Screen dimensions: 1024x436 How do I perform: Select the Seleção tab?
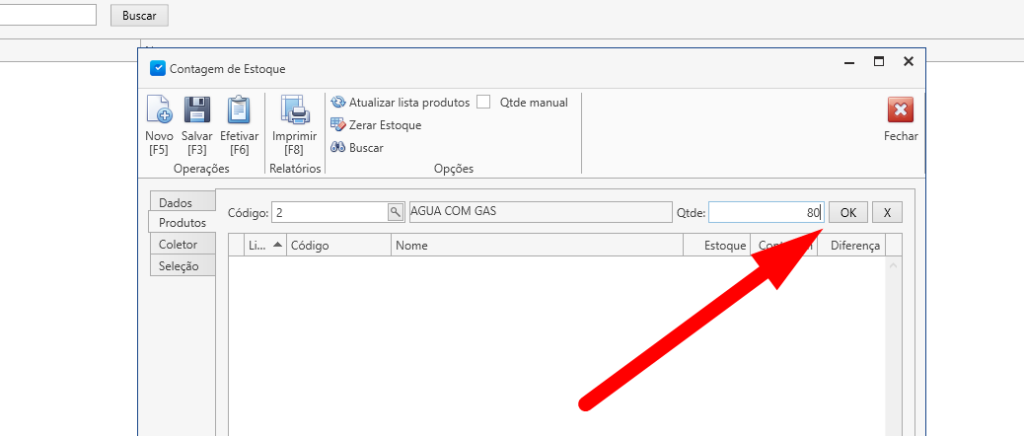pyautogui.click(x=179, y=266)
